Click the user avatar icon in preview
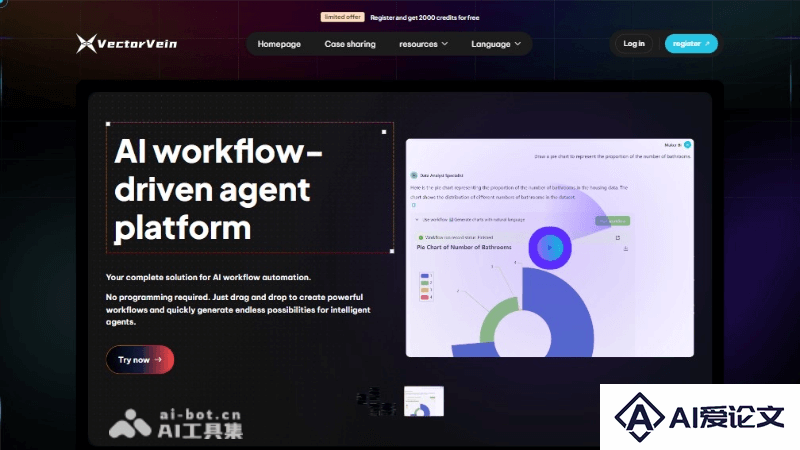Image resolution: width=800 pixels, height=450 pixels. 687,145
